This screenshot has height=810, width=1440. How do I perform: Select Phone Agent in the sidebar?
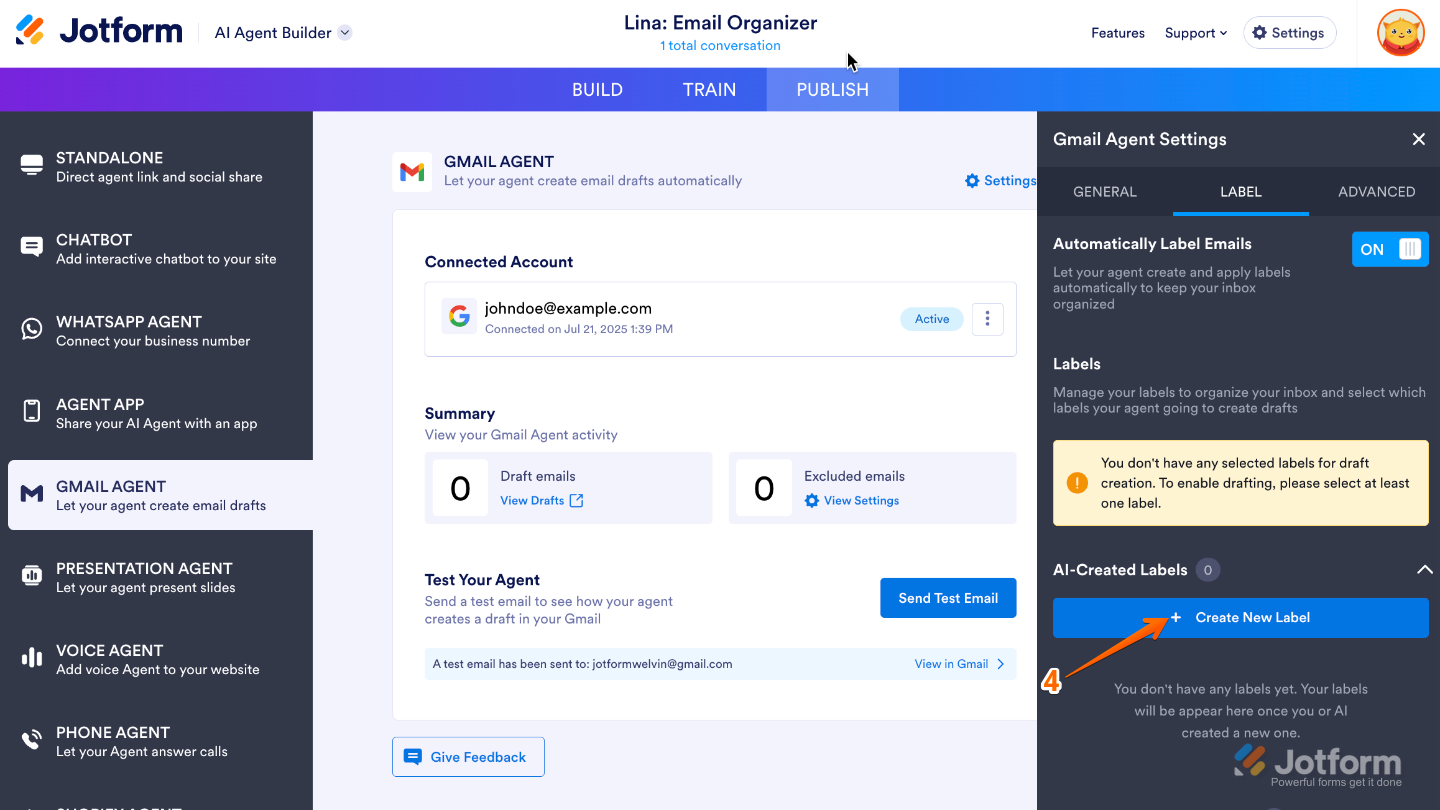coord(156,740)
